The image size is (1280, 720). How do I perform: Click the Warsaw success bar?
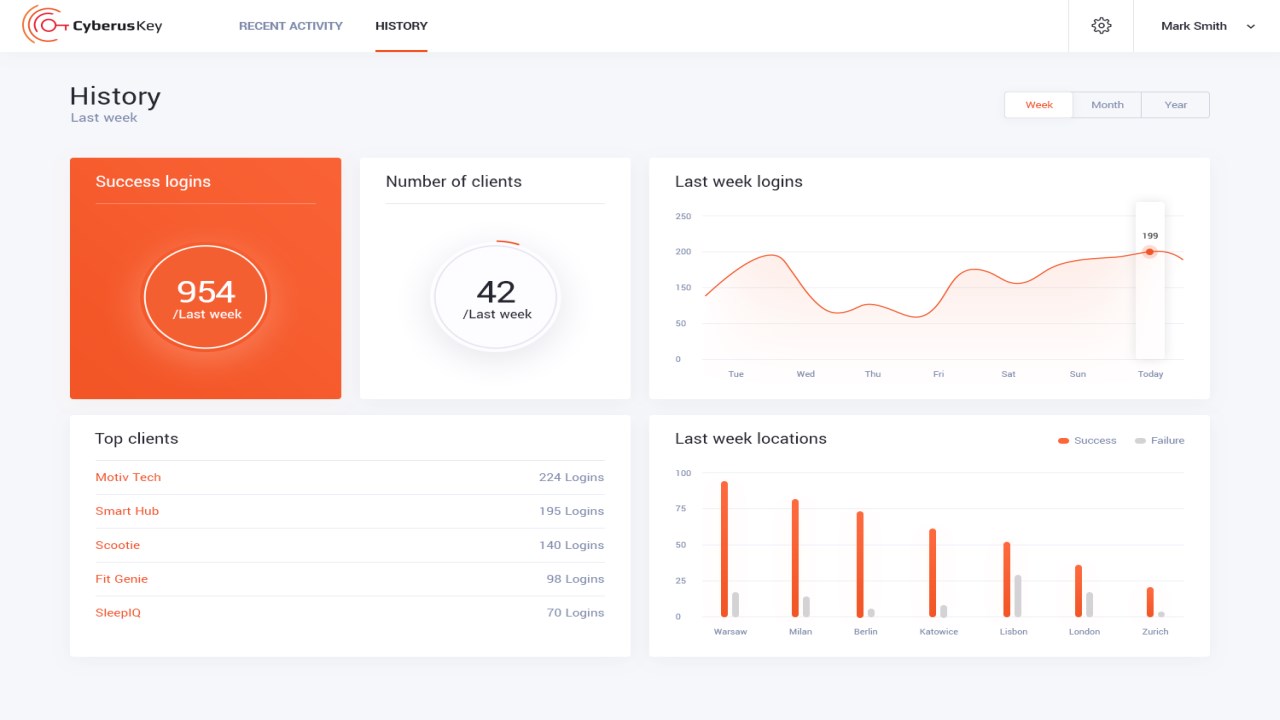pos(723,550)
